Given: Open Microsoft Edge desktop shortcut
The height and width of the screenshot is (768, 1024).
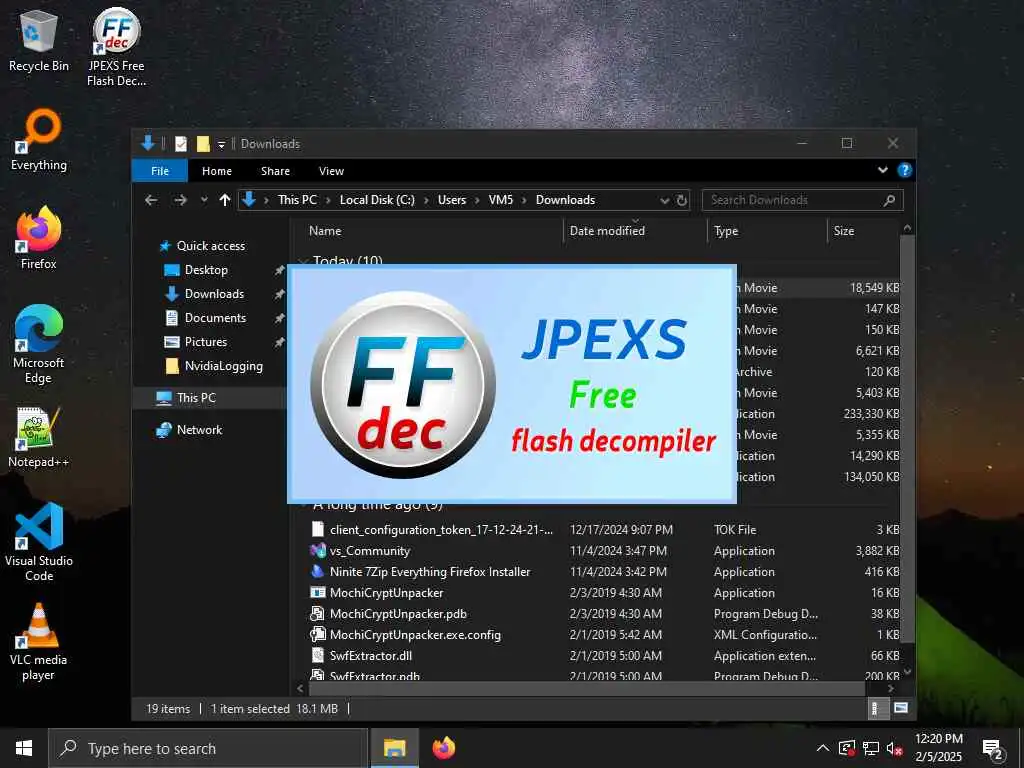Looking at the screenshot, I should [x=39, y=344].
